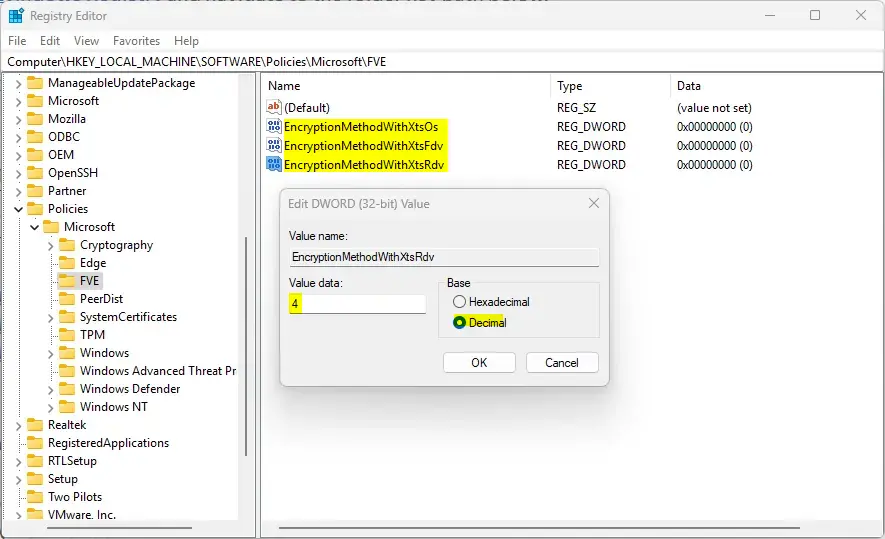Click the Two Pilots folder icon
Viewport: 885px width, 539px height.
pos(35,497)
